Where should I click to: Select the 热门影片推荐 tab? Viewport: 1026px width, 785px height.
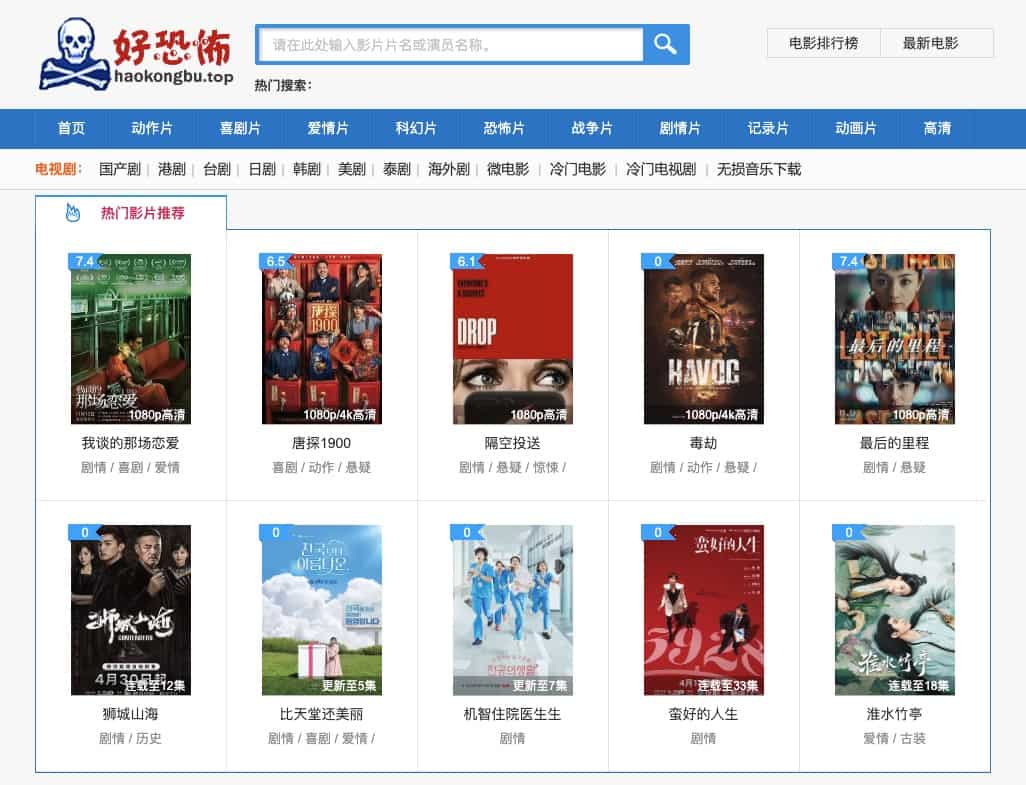[142, 213]
